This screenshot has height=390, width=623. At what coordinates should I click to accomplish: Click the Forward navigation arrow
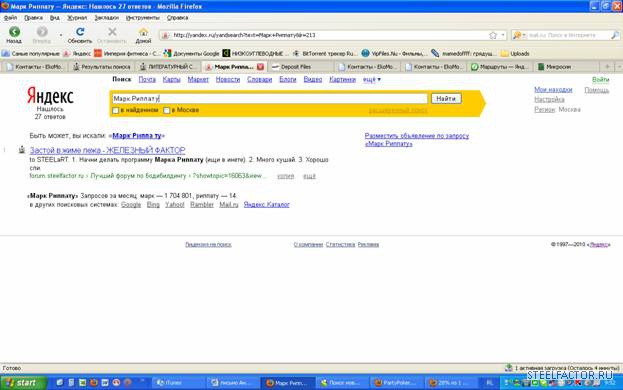42,32
